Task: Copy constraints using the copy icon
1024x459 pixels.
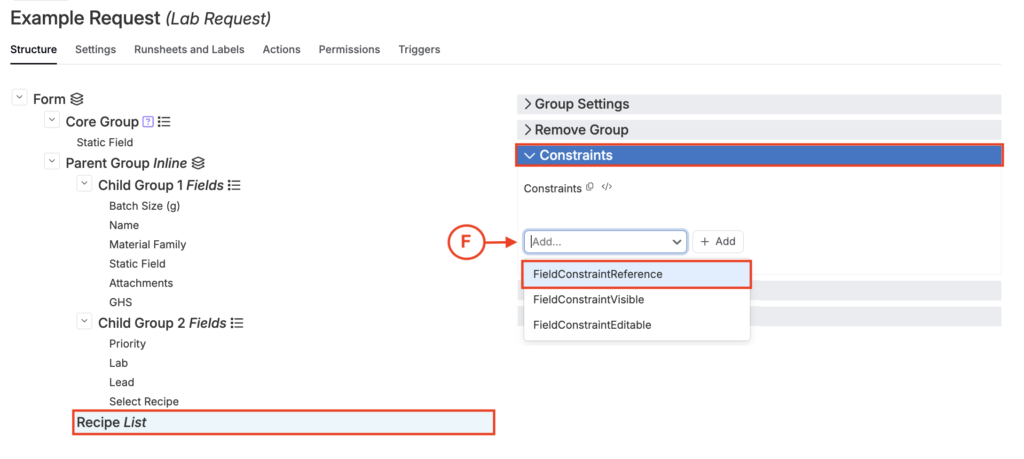Action: (590, 187)
